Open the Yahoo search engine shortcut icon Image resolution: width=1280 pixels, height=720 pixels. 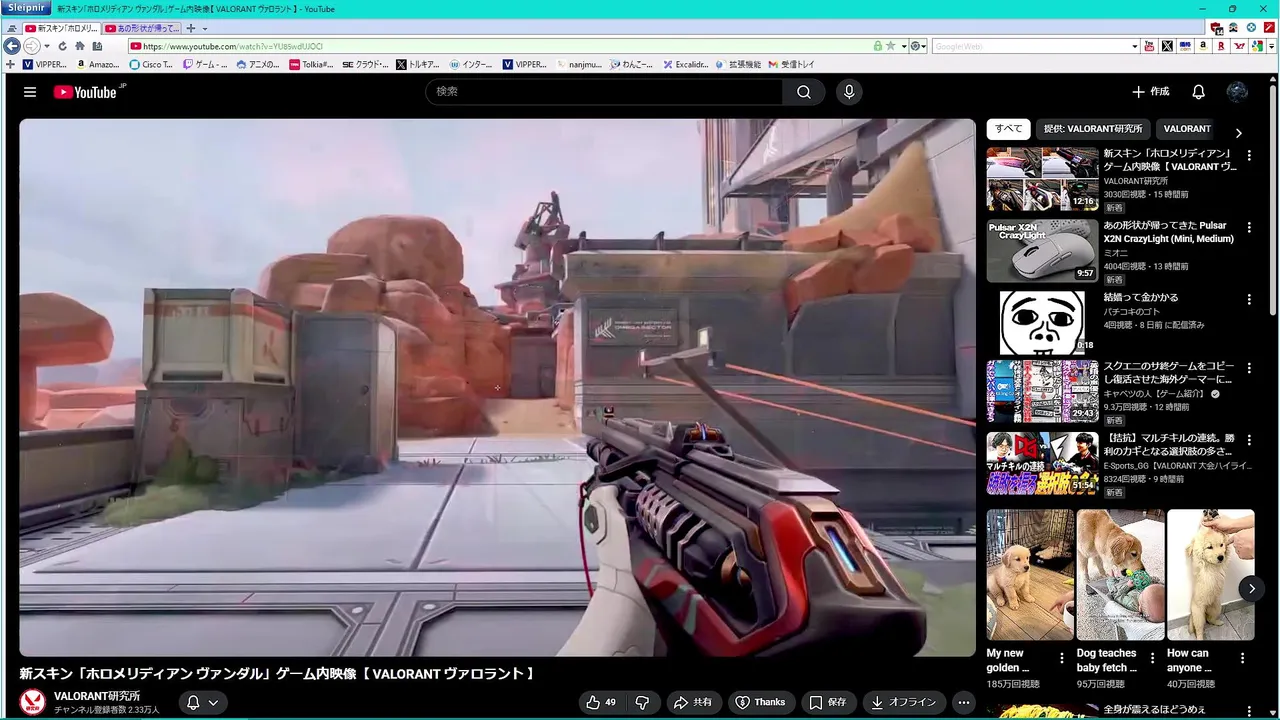pyautogui.click(x=1239, y=46)
